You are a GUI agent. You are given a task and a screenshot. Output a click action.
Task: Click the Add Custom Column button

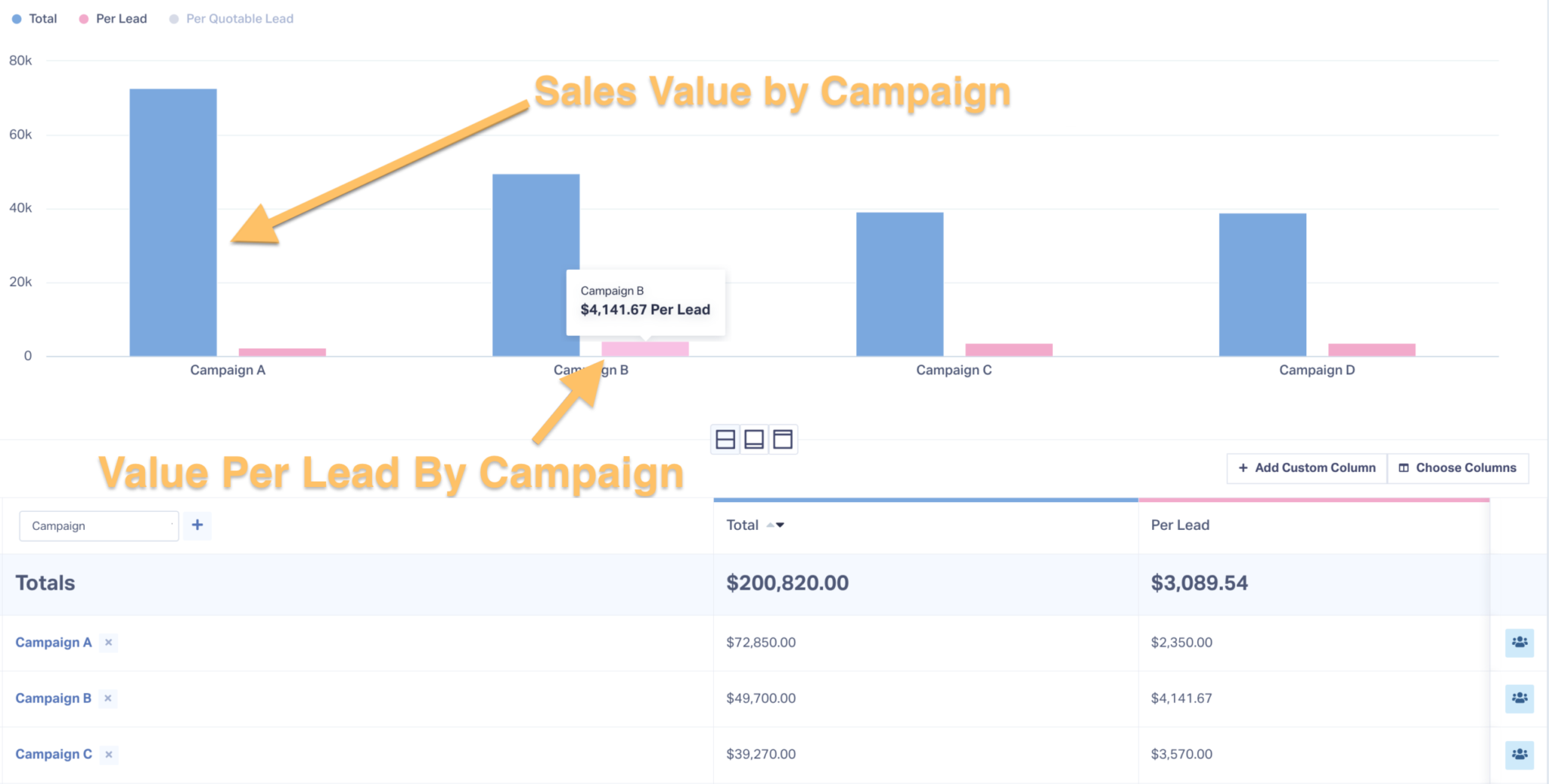click(1306, 467)
